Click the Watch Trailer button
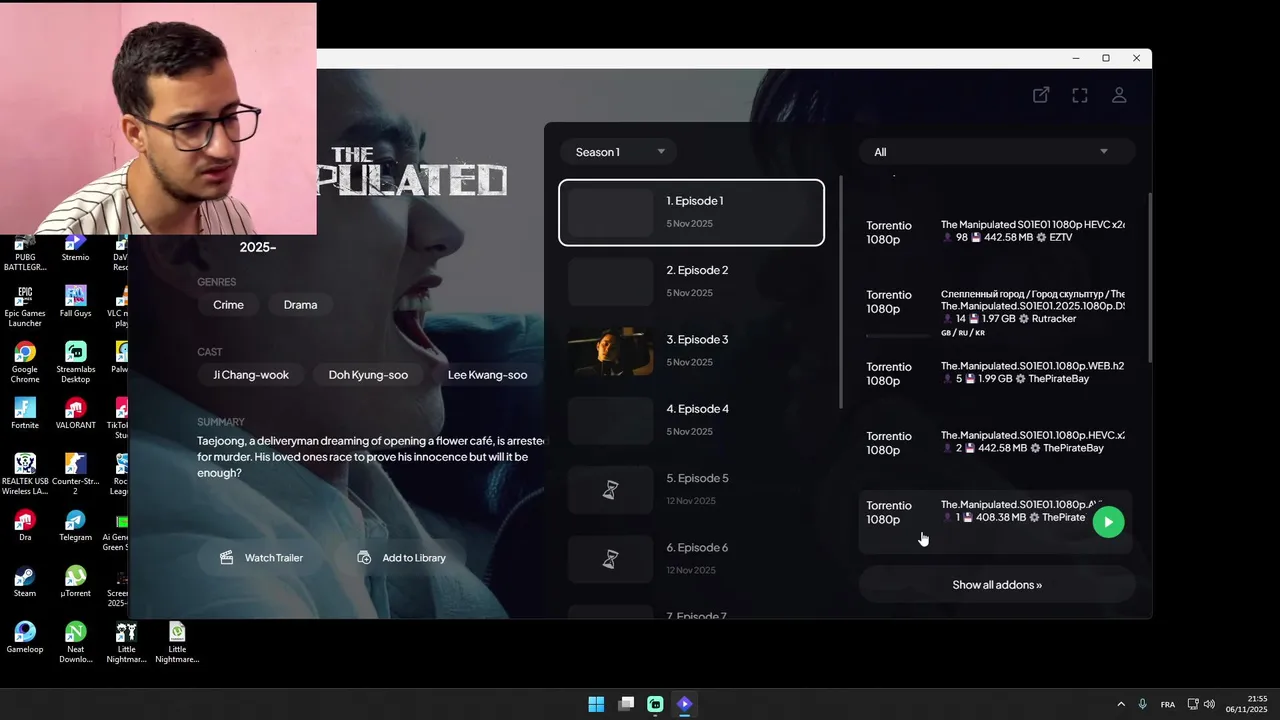This screenshot has width=1280, height=720. point(261,558)
